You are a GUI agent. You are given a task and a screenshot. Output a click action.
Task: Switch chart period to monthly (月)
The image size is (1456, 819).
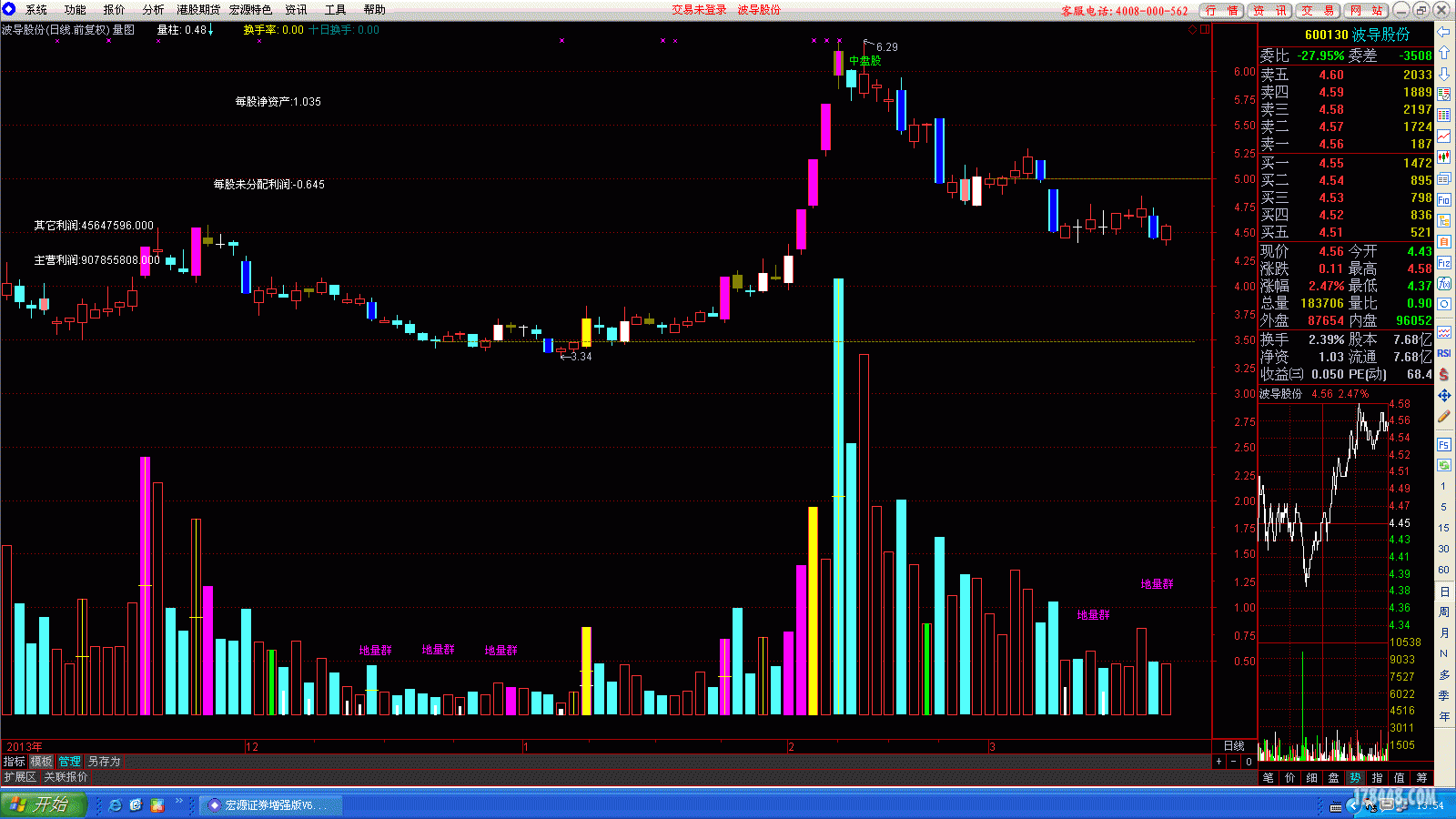click(1444, 633)
